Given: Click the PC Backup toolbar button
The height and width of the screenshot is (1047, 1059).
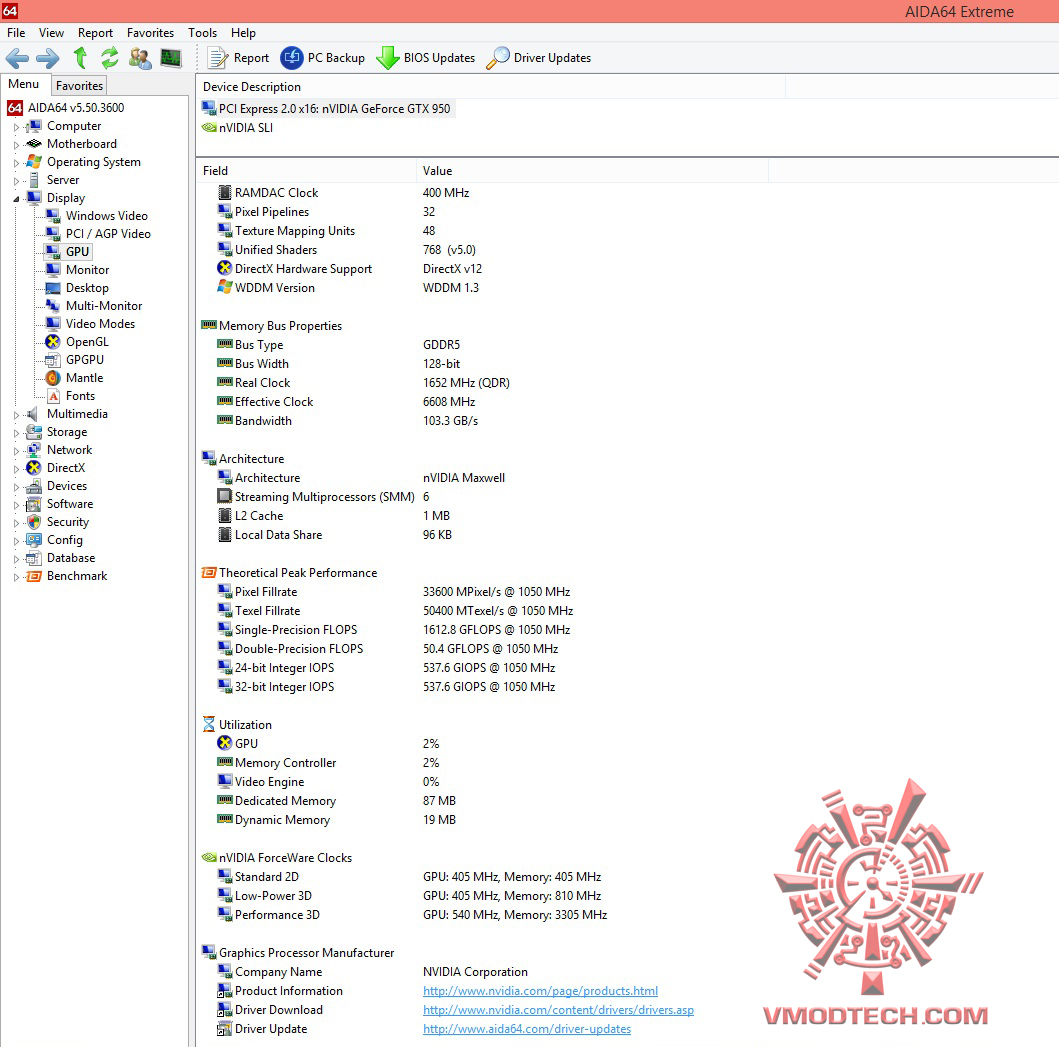Looking at the screenshot, I should (323, 58).
